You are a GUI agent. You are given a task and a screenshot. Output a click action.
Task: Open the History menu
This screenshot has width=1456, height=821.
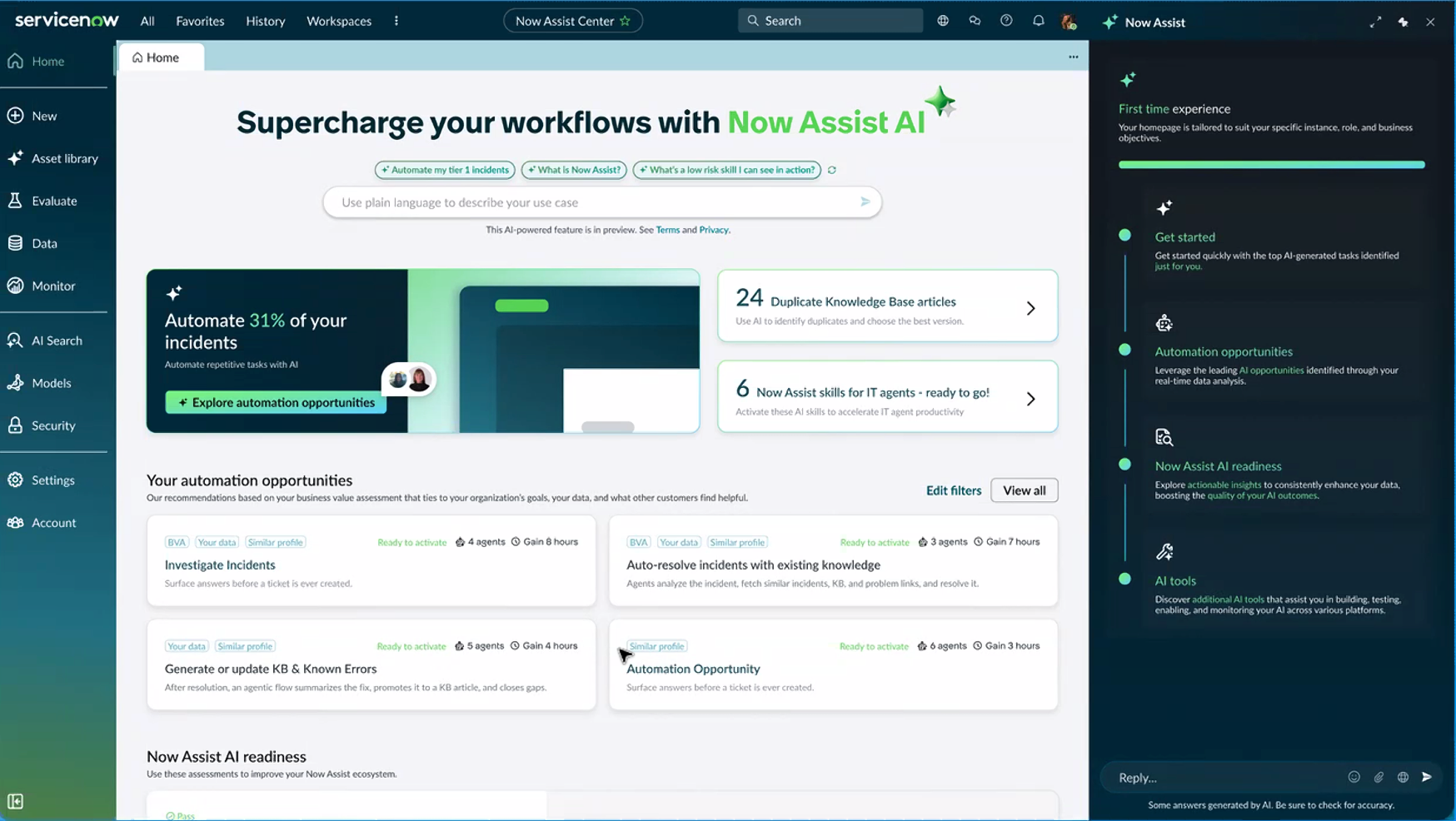(x=266, y=21)
